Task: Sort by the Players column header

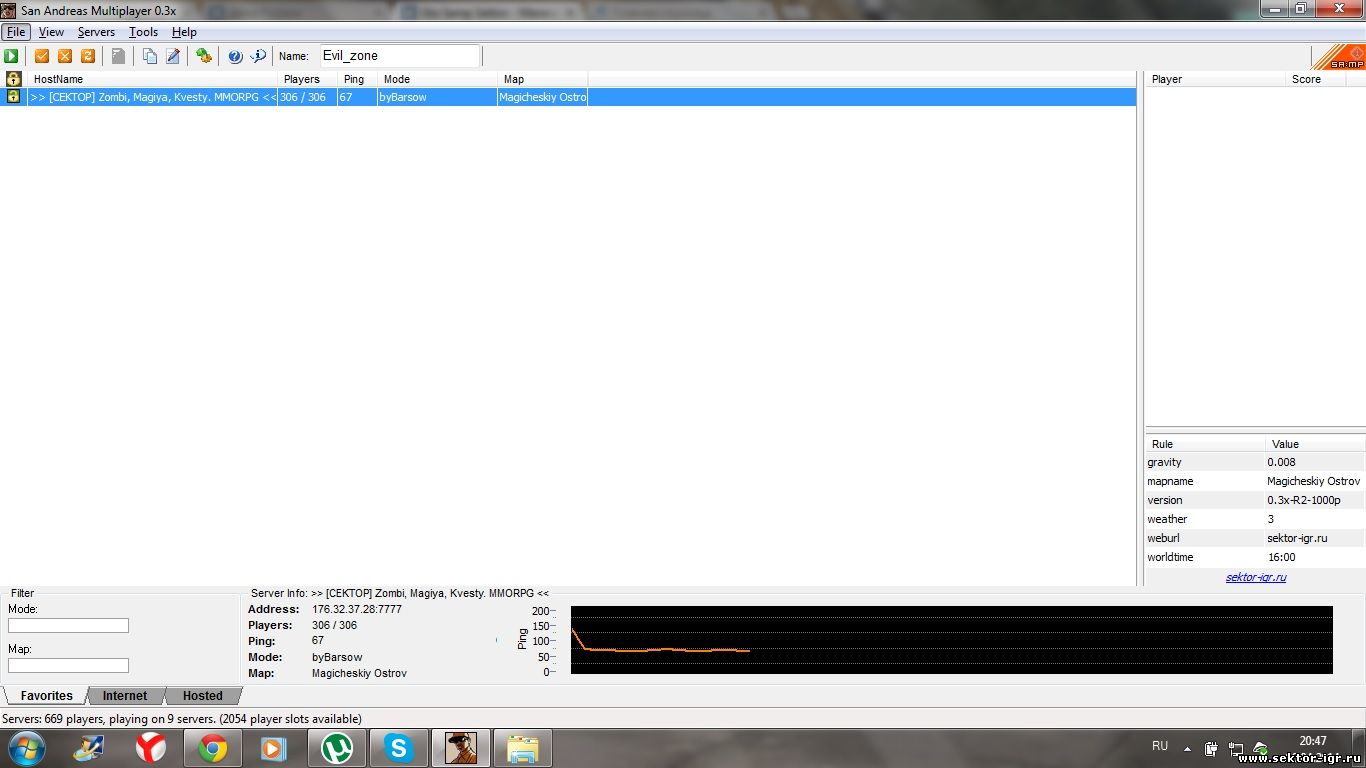Action: (307, 79)
